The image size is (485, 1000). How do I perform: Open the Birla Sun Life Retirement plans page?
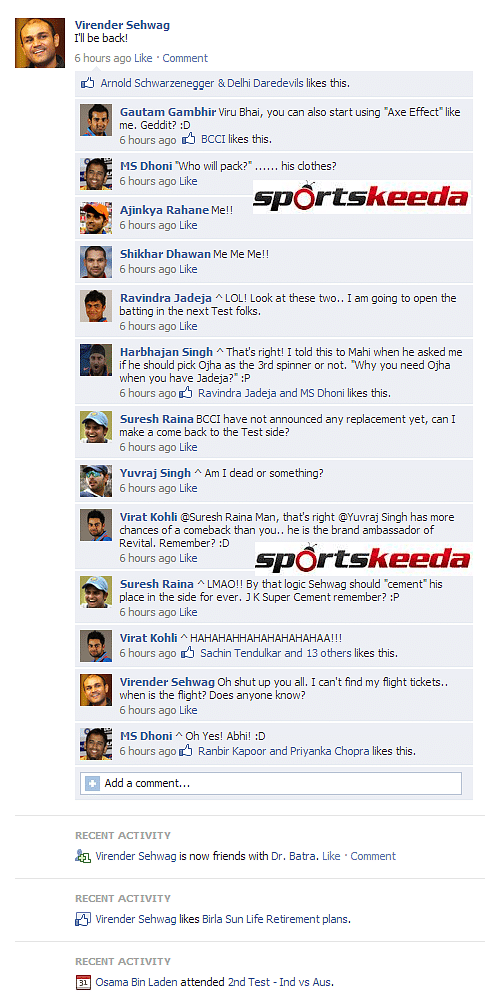276,919
